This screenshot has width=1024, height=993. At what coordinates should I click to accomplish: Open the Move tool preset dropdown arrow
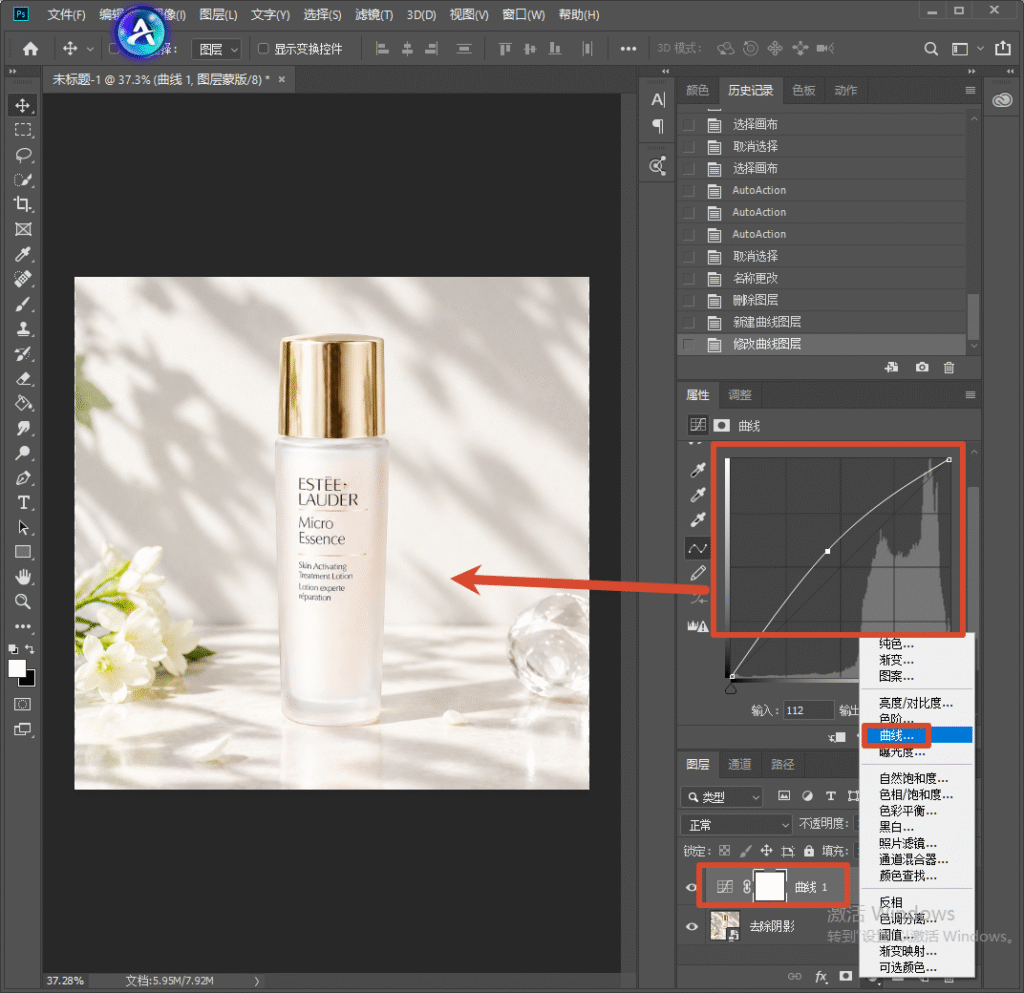[90, 49]
